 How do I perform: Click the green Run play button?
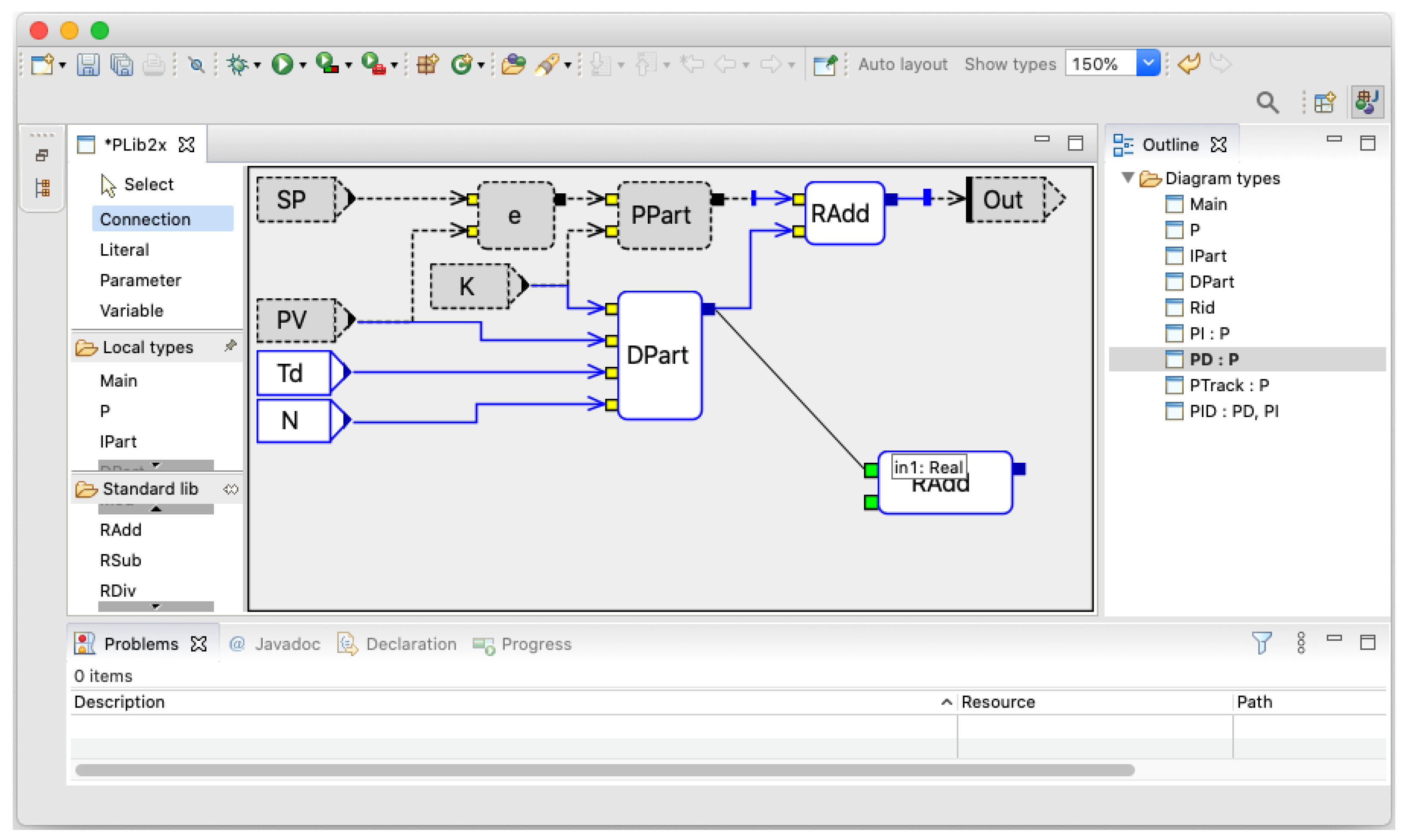coord(282,64)
